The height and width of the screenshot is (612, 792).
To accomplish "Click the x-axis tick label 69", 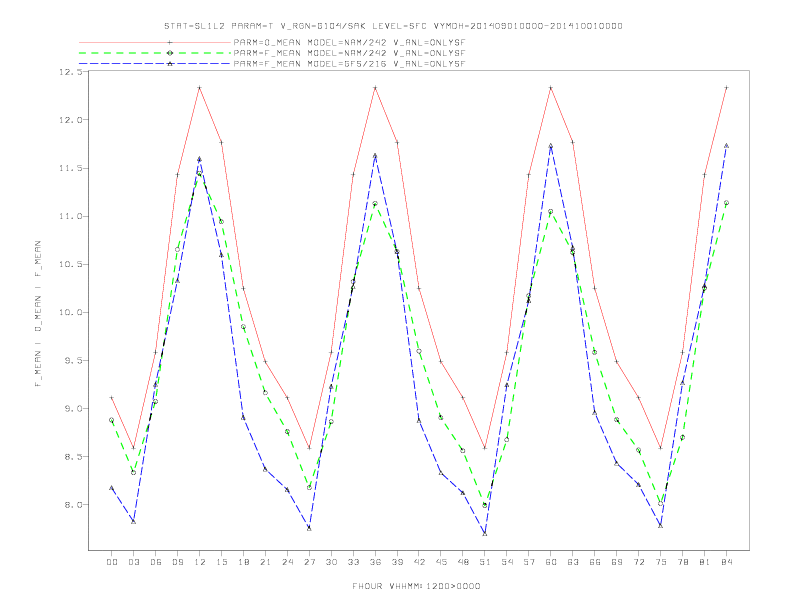I will 617,562.
